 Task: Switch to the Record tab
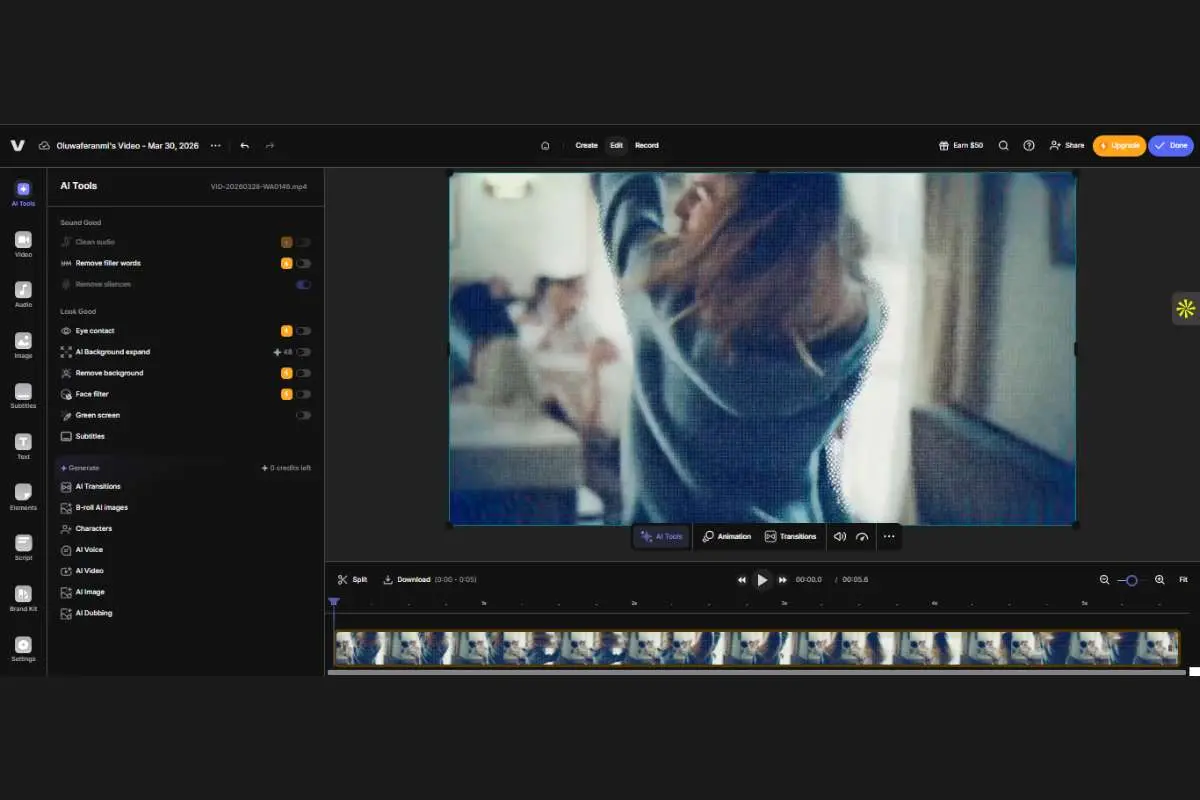pyautogui.click(x=647, y=145)
